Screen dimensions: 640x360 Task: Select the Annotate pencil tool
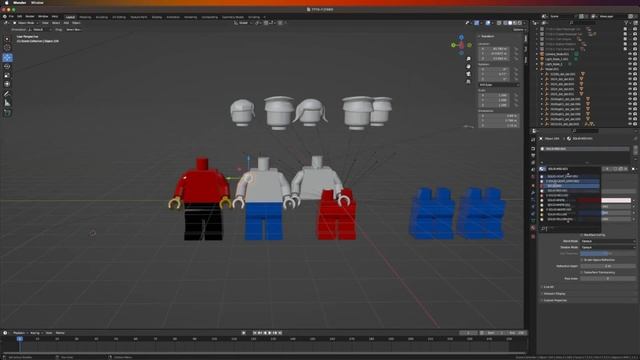(7, 94)
